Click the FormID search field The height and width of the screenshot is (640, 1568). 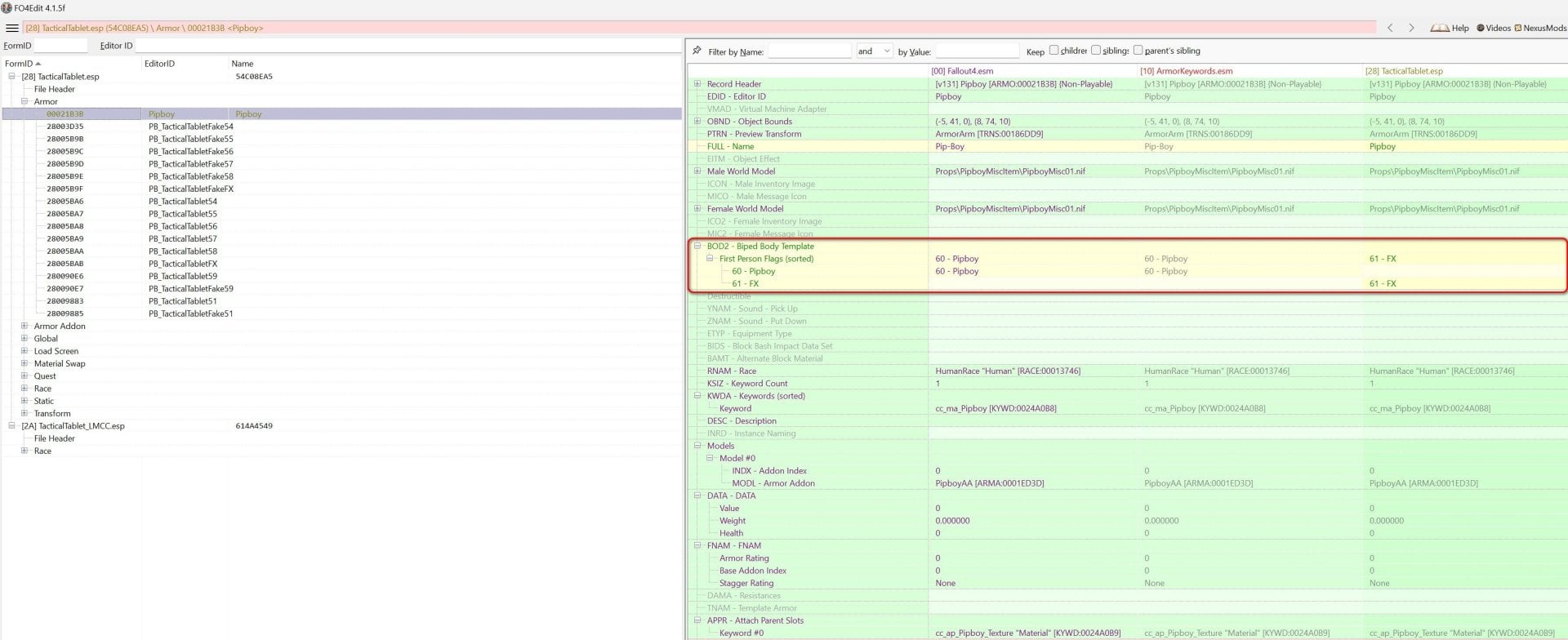tap(60, 46)
